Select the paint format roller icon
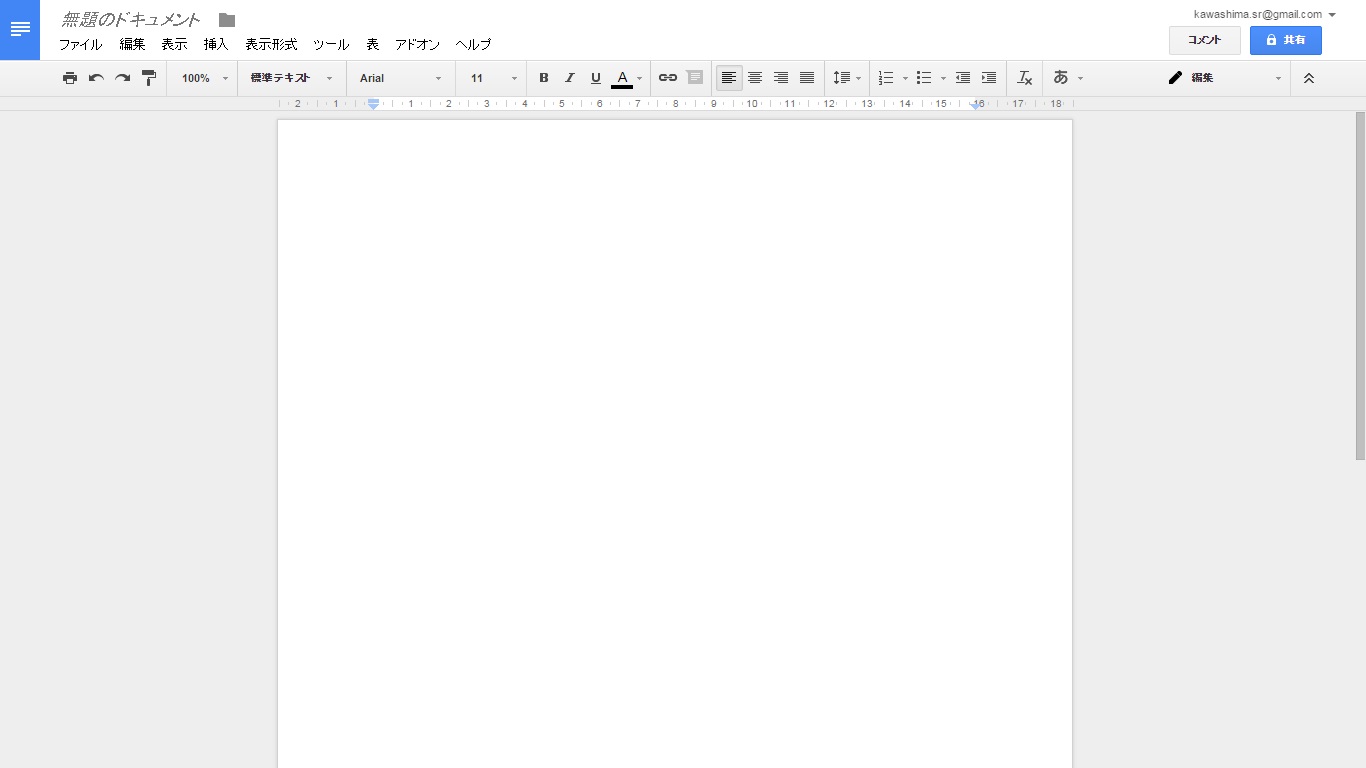 point(149,78)
